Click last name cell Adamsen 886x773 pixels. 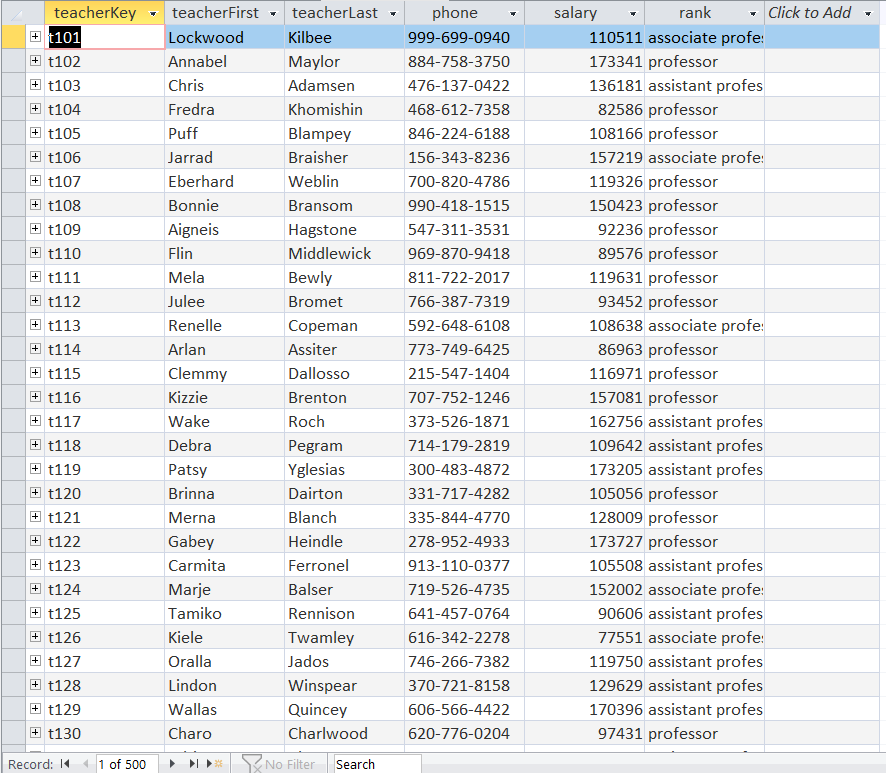(345, 85)
